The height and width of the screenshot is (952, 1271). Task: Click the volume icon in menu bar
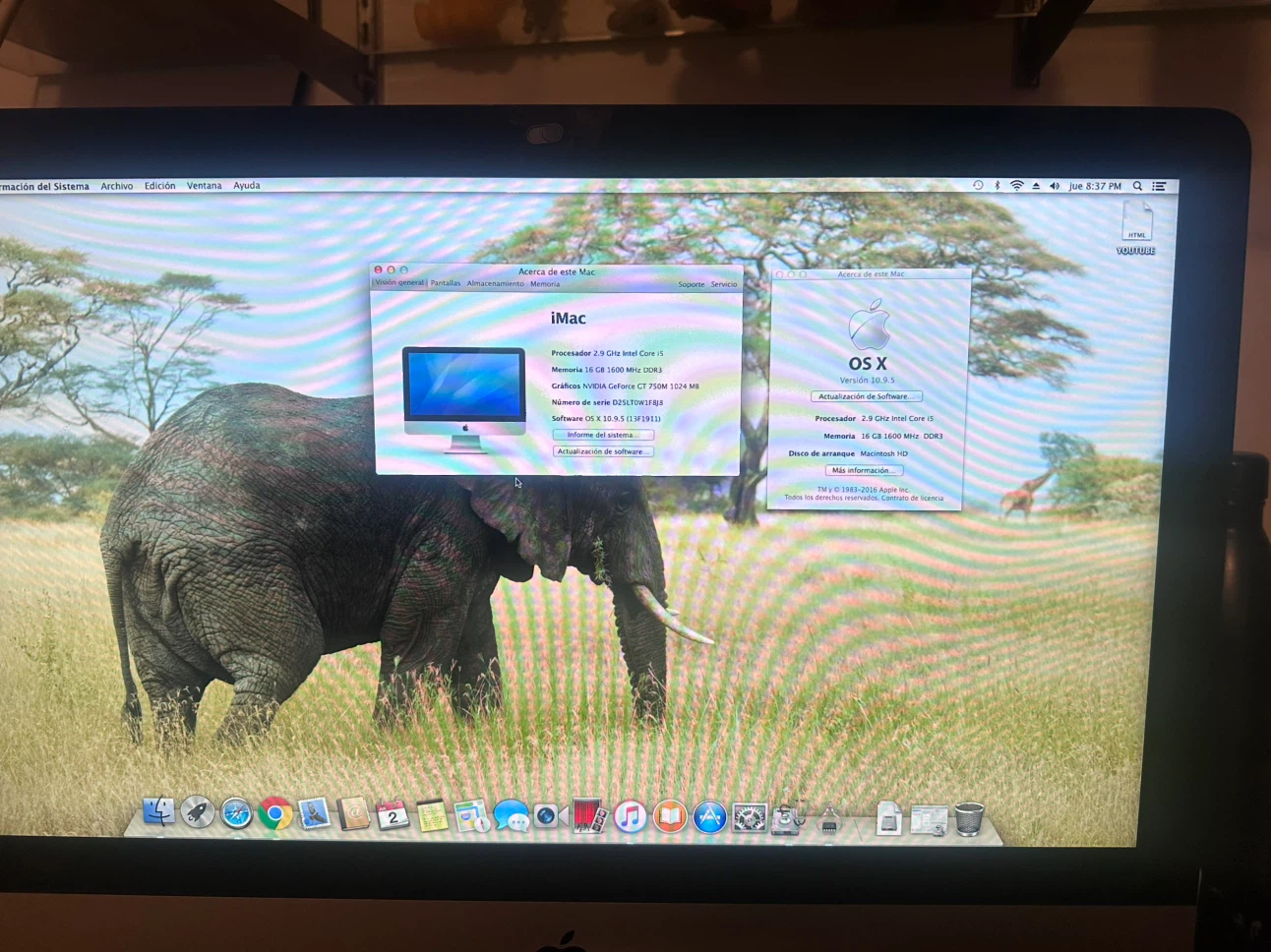click(x=1055, y=186)
